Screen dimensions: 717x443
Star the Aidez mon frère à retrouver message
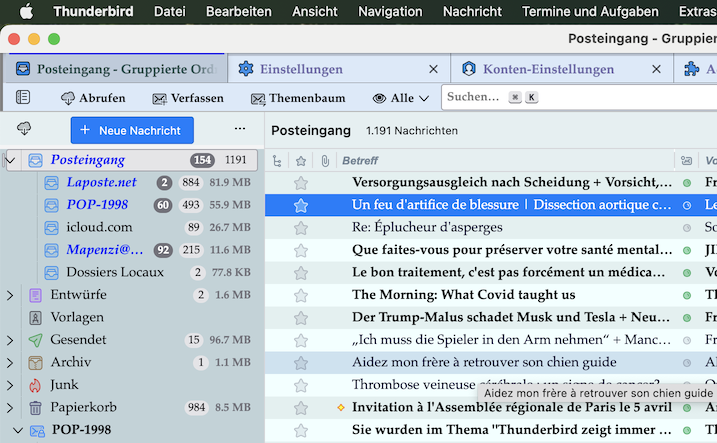tap(301, 363)
